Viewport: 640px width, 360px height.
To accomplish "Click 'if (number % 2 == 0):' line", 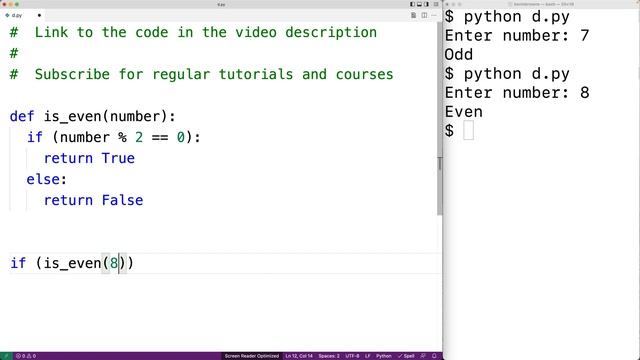I will click(x=114, y=137).
